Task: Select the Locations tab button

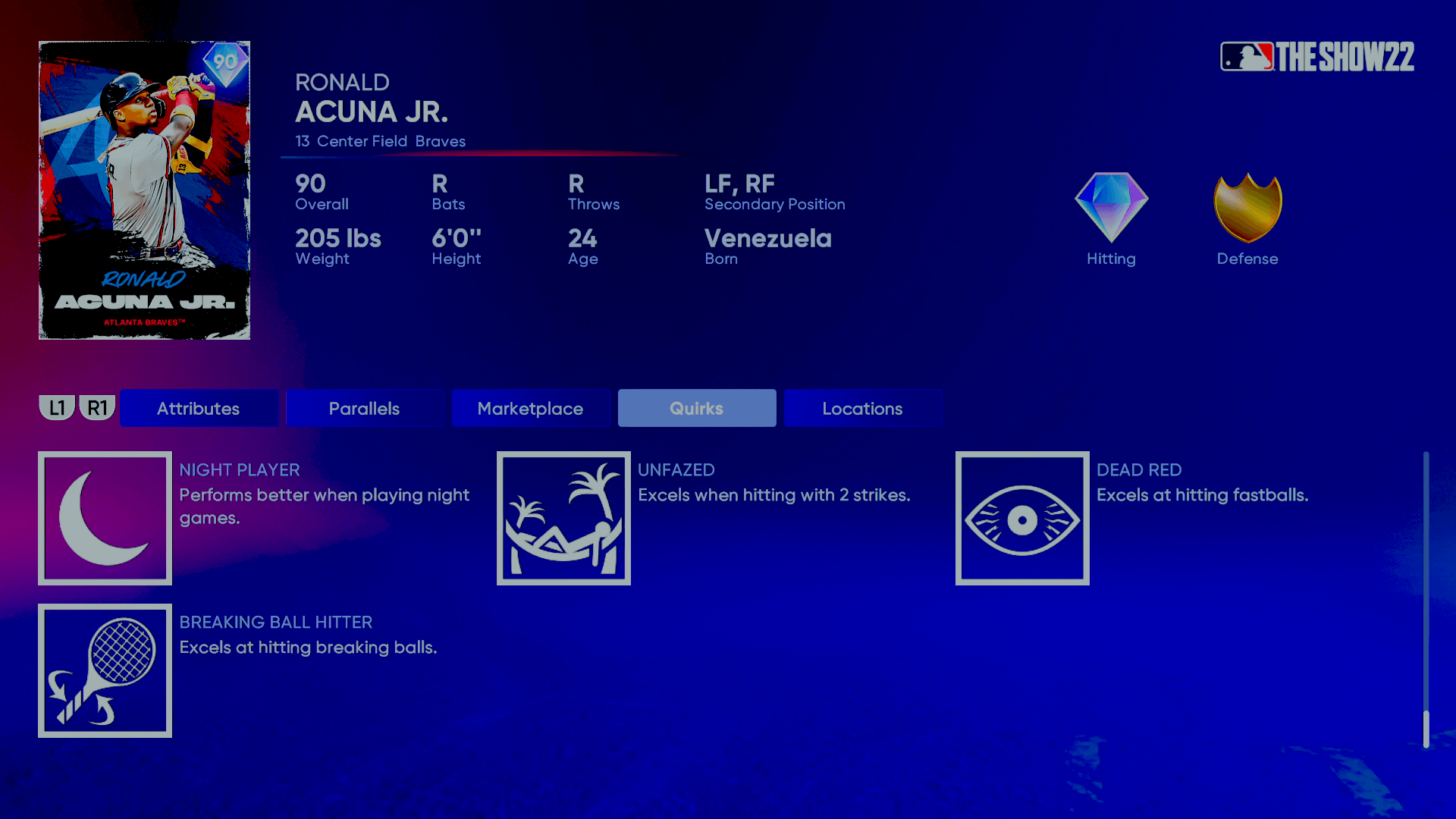Action: pyautogui.click(x=862, y=408)
